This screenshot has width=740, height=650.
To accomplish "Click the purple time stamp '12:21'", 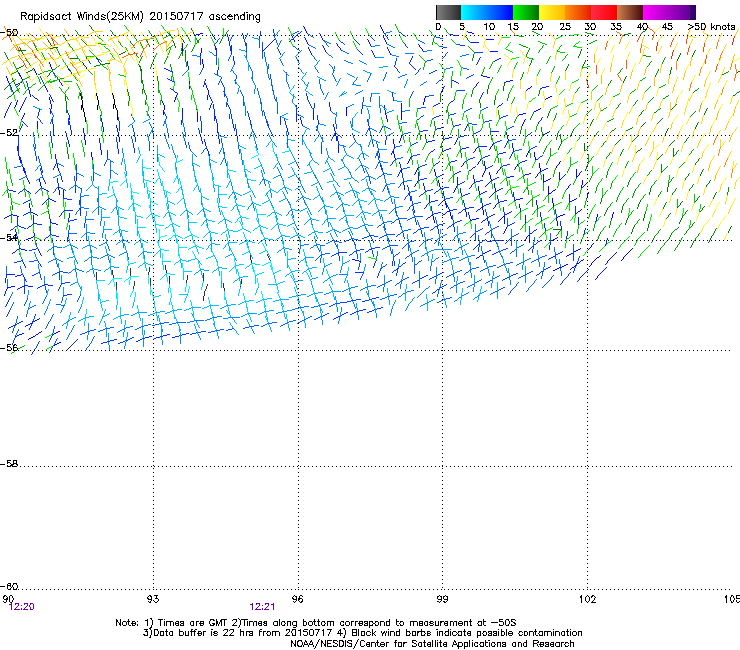I will [262, 607].
